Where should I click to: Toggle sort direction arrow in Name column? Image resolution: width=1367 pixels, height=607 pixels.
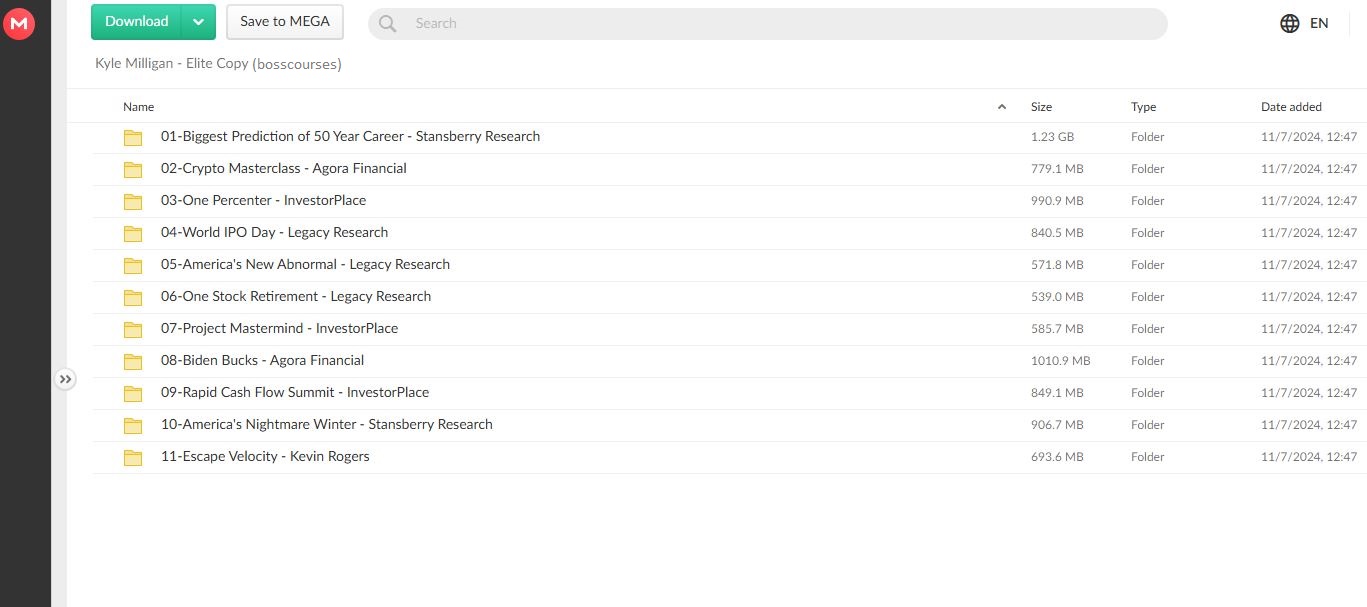pos(1002,107)
